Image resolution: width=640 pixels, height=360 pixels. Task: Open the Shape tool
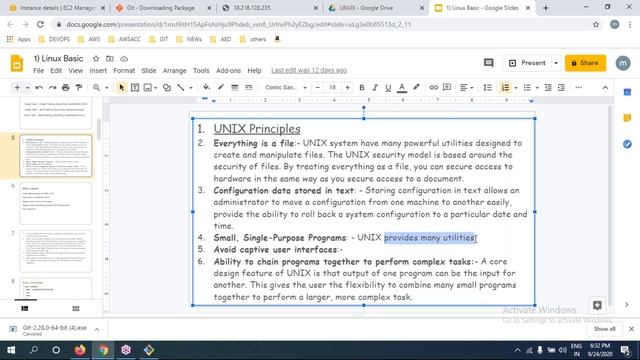pyautogui.click(x=167, y=88)
